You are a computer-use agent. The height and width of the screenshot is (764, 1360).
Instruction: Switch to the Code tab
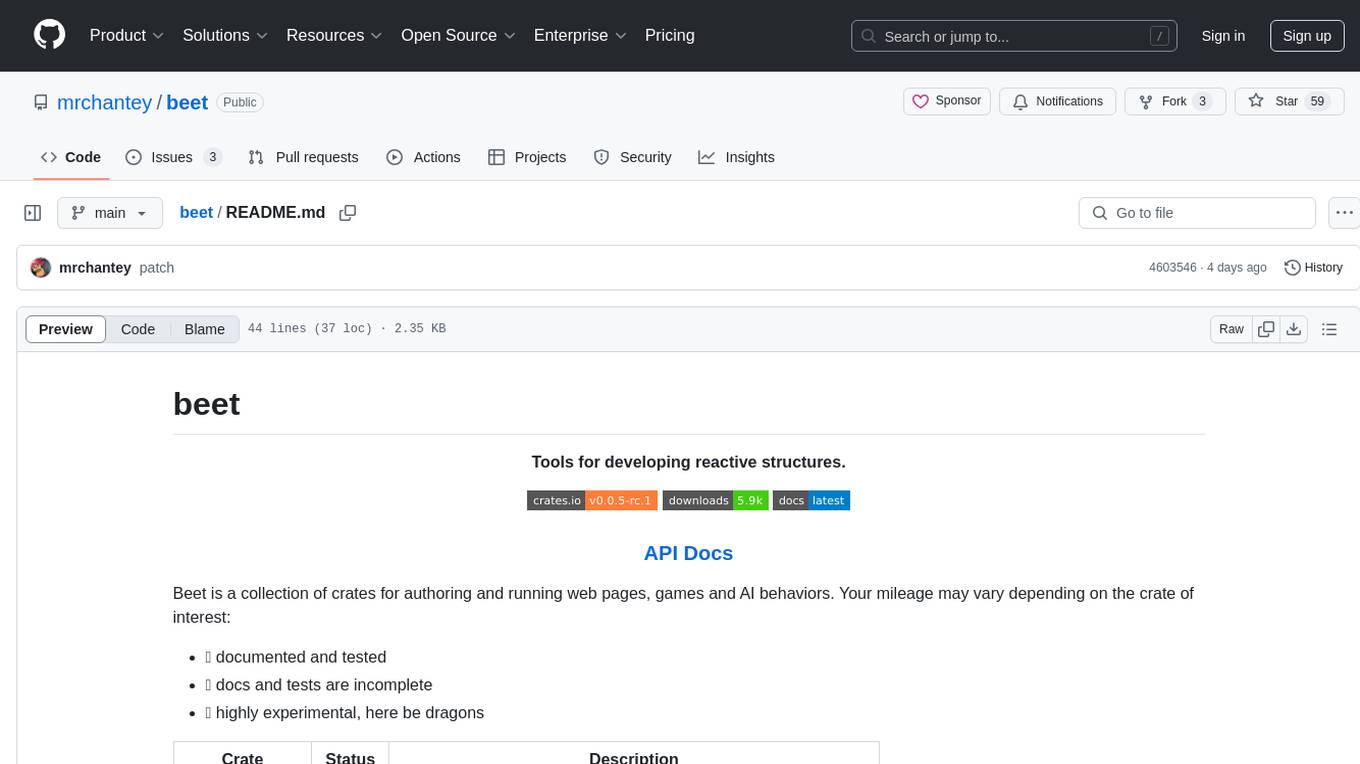tap(71, 157)
